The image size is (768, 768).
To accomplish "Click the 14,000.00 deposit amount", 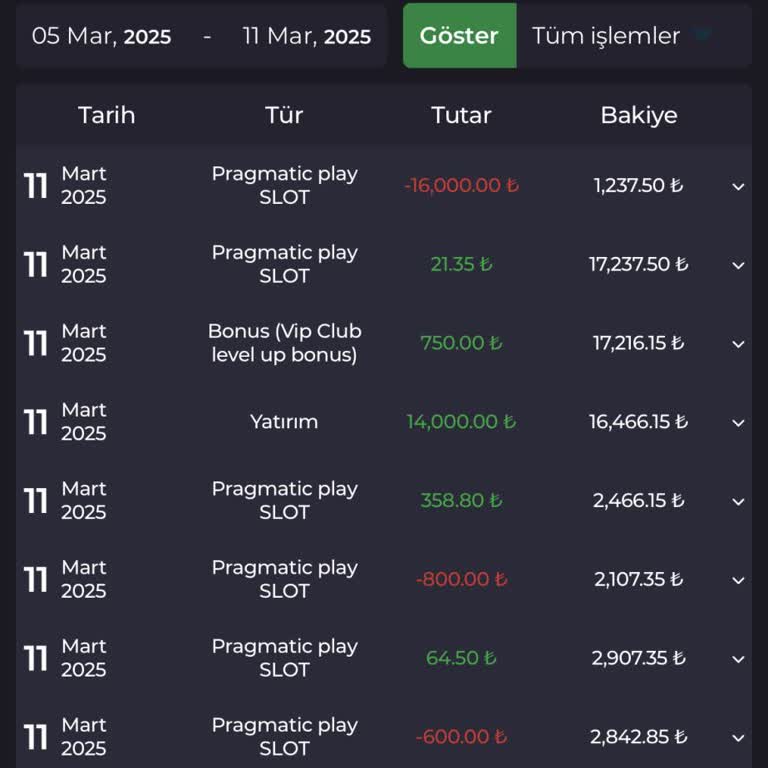I will 460,422.
